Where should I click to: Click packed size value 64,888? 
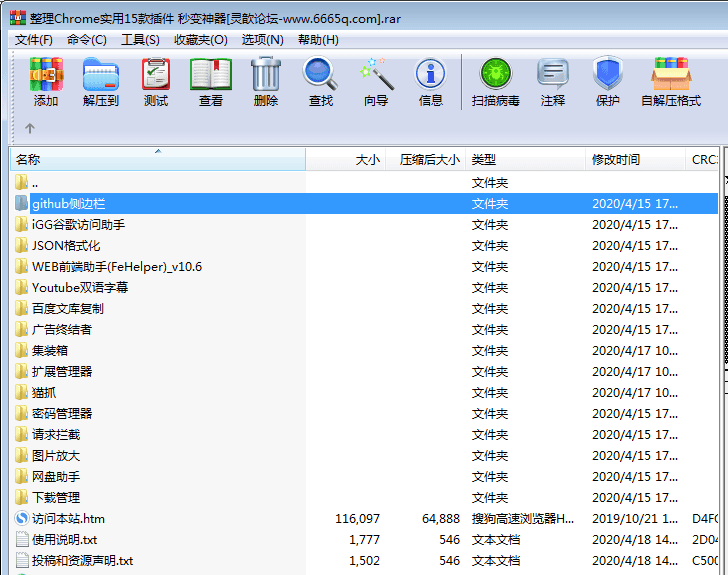pos(441,518)
